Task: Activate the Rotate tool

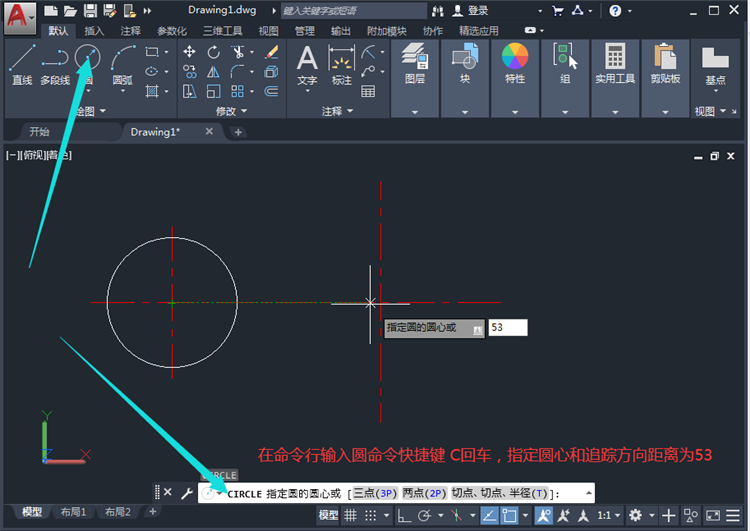Action: [x=213, y=52]
